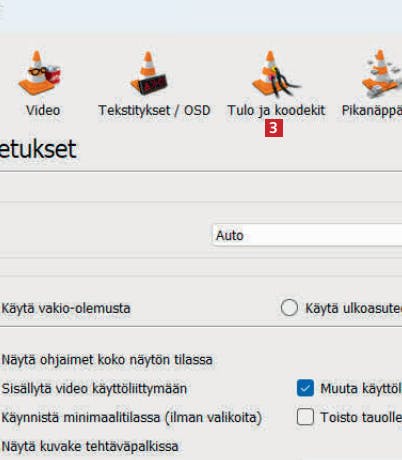Toggle Näytä ohjaimet koko näytön tilassa
Screen dimensions: 402x460
coord(107,360)
